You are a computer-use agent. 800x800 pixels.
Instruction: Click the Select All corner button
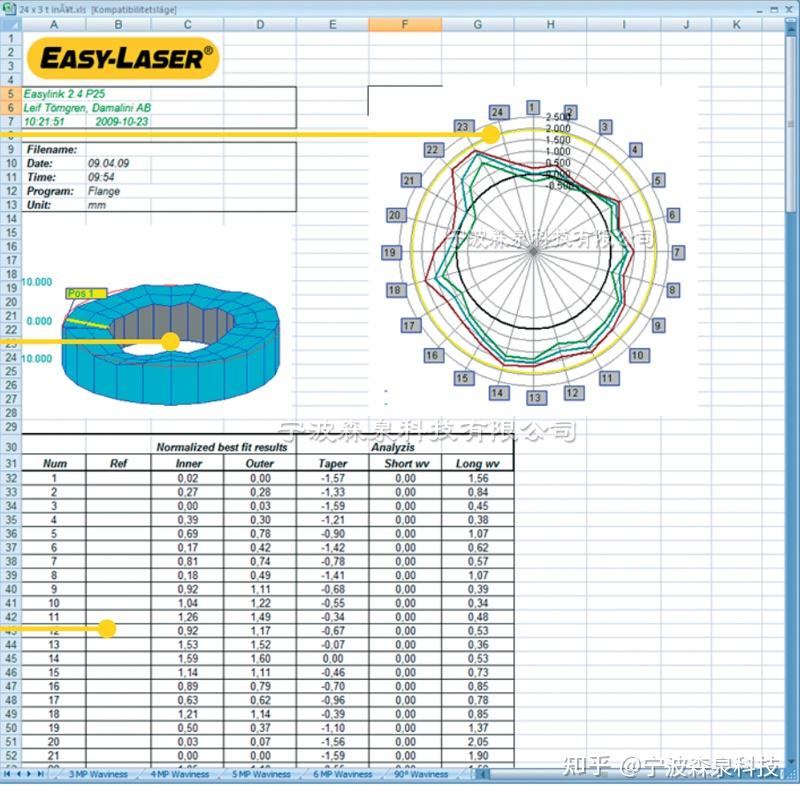[11, 22]
